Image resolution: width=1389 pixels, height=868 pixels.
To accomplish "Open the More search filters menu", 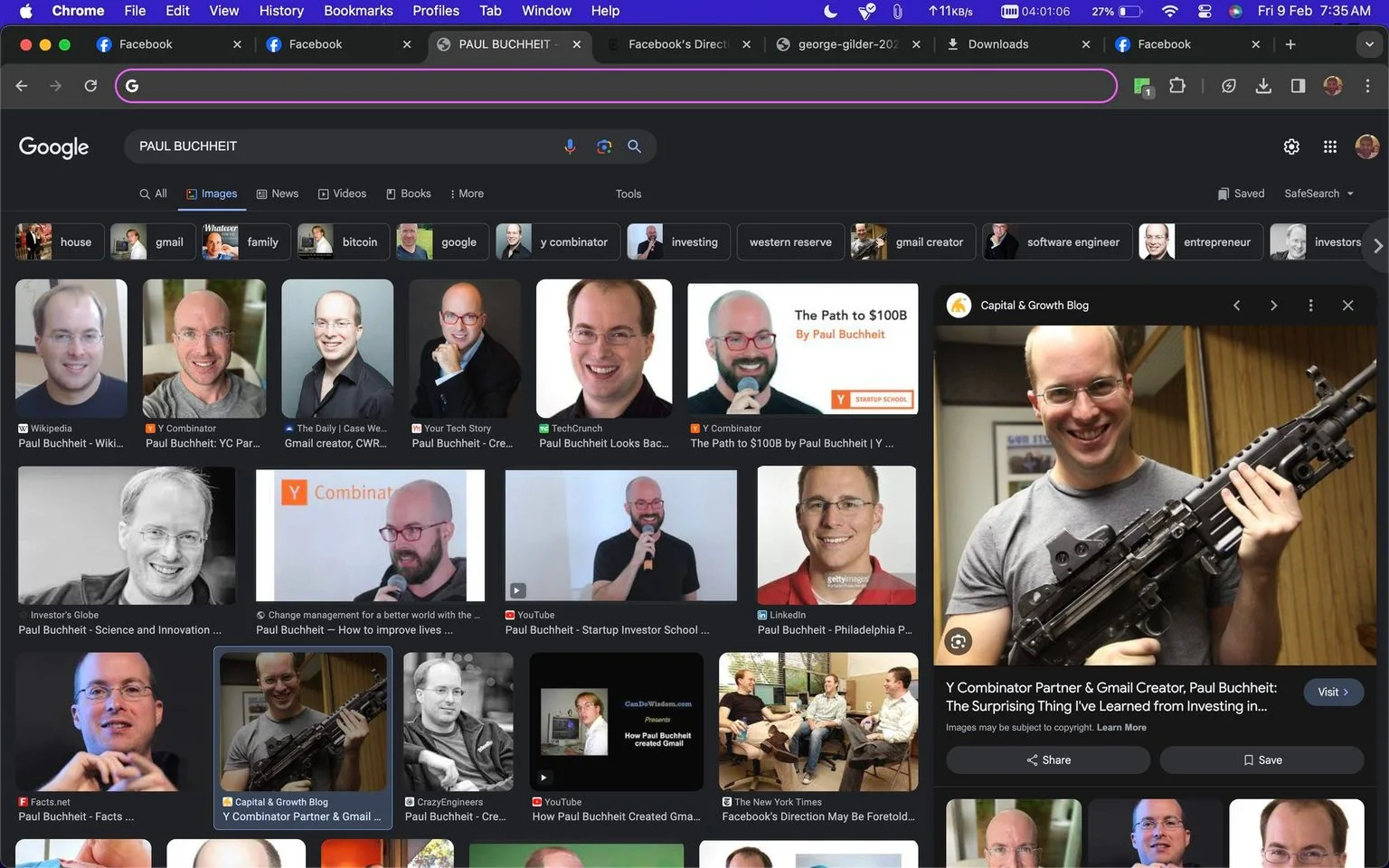I will [x=467, y=193].
